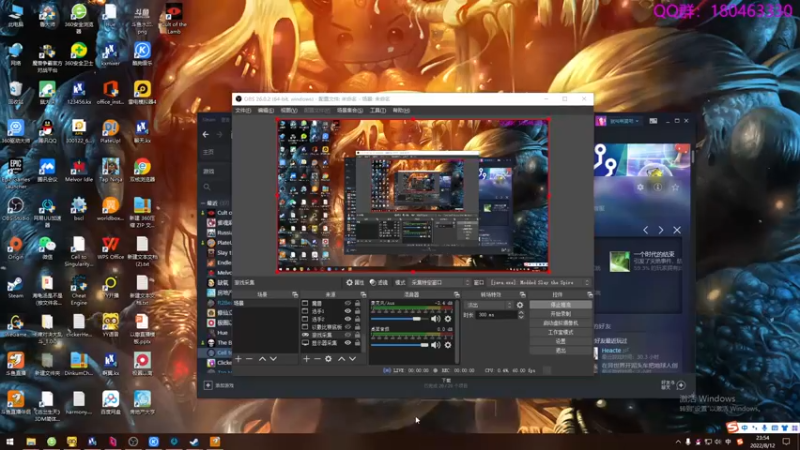Viewport: 800px width, 450px height.
Task: Add a new source with the plus icon
Action: coord(306,359)
